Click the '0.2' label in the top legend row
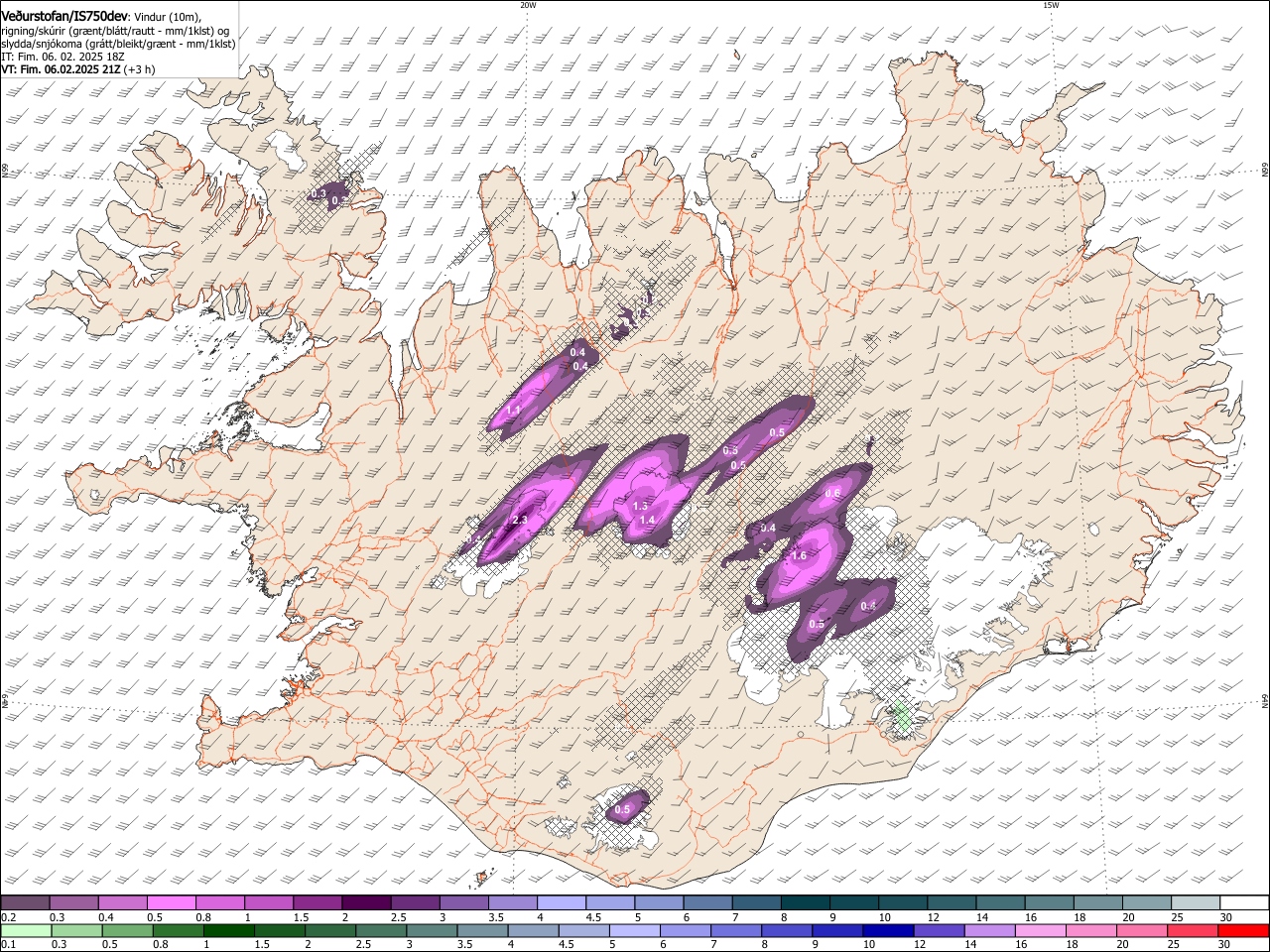This screenshot has height=952, width=1270. (8, 917)
